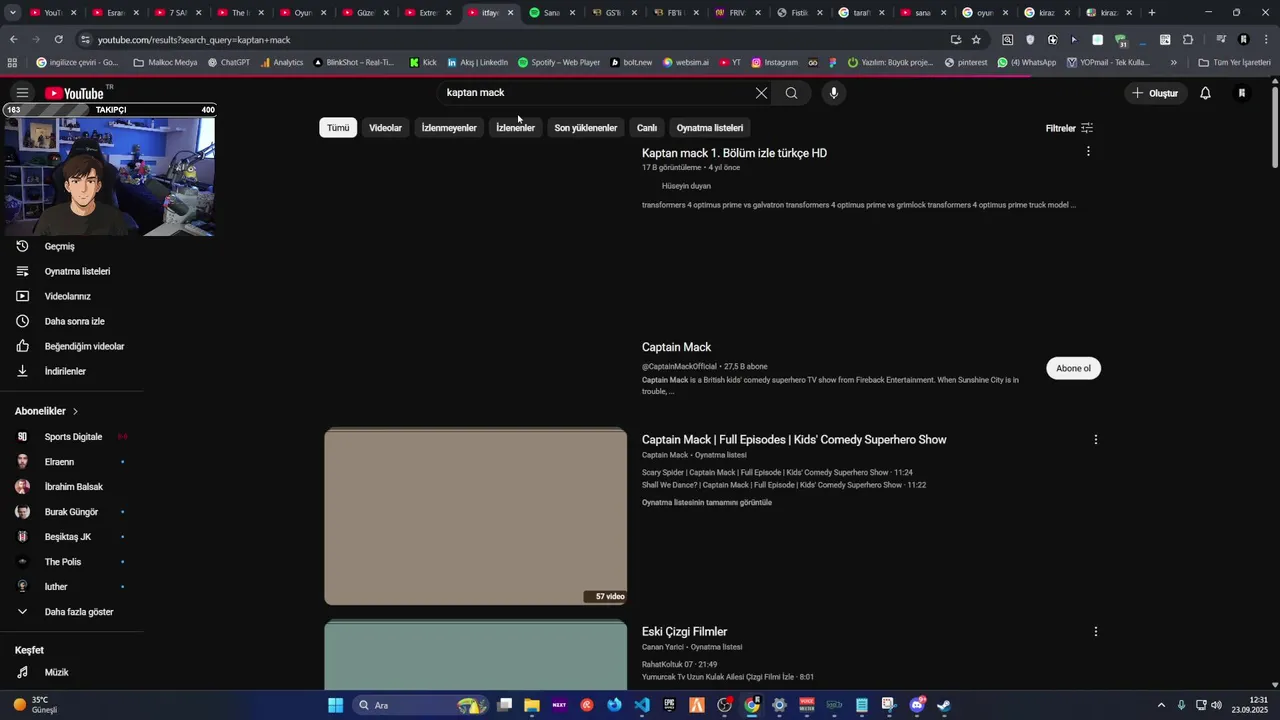This screenshot has height=720, width=1280.
Task: Click the magnifier search button
Action: [x=791, y=93]
